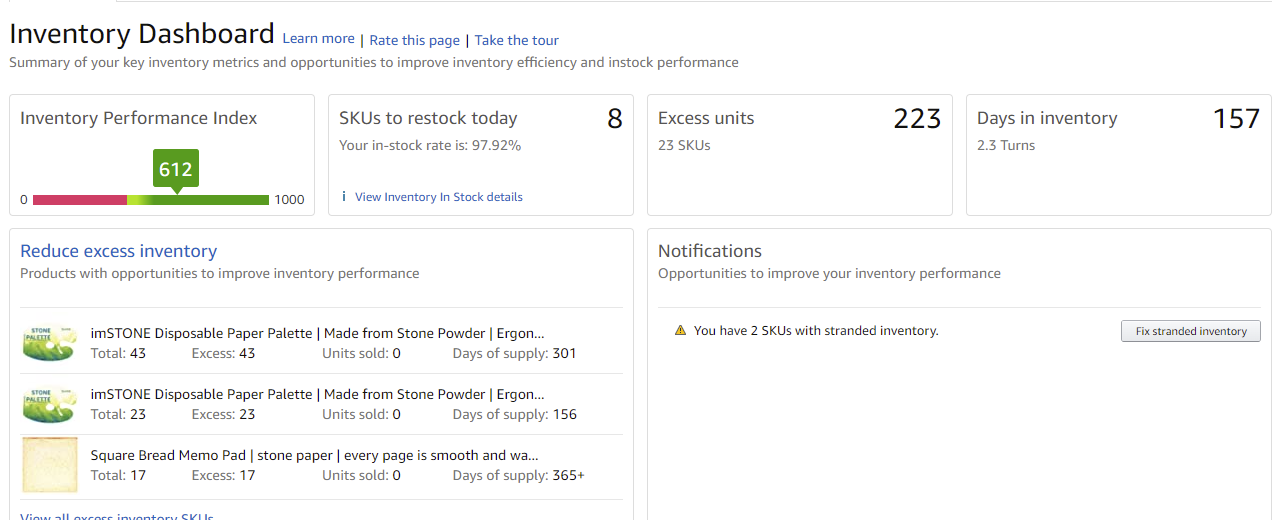Click the red segment of the performance bar
The image size is (1283, 520).
tap(80, 200)
